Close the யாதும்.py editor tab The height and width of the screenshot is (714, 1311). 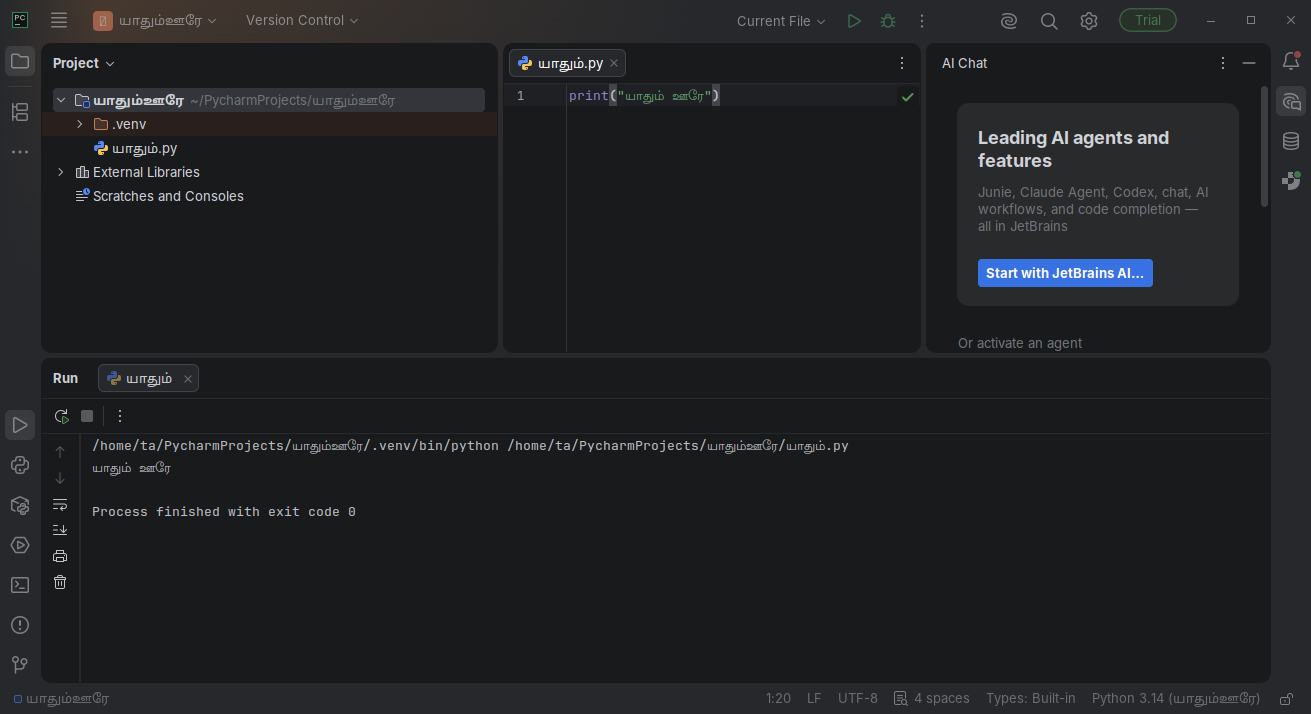click(x=614, y=63)
